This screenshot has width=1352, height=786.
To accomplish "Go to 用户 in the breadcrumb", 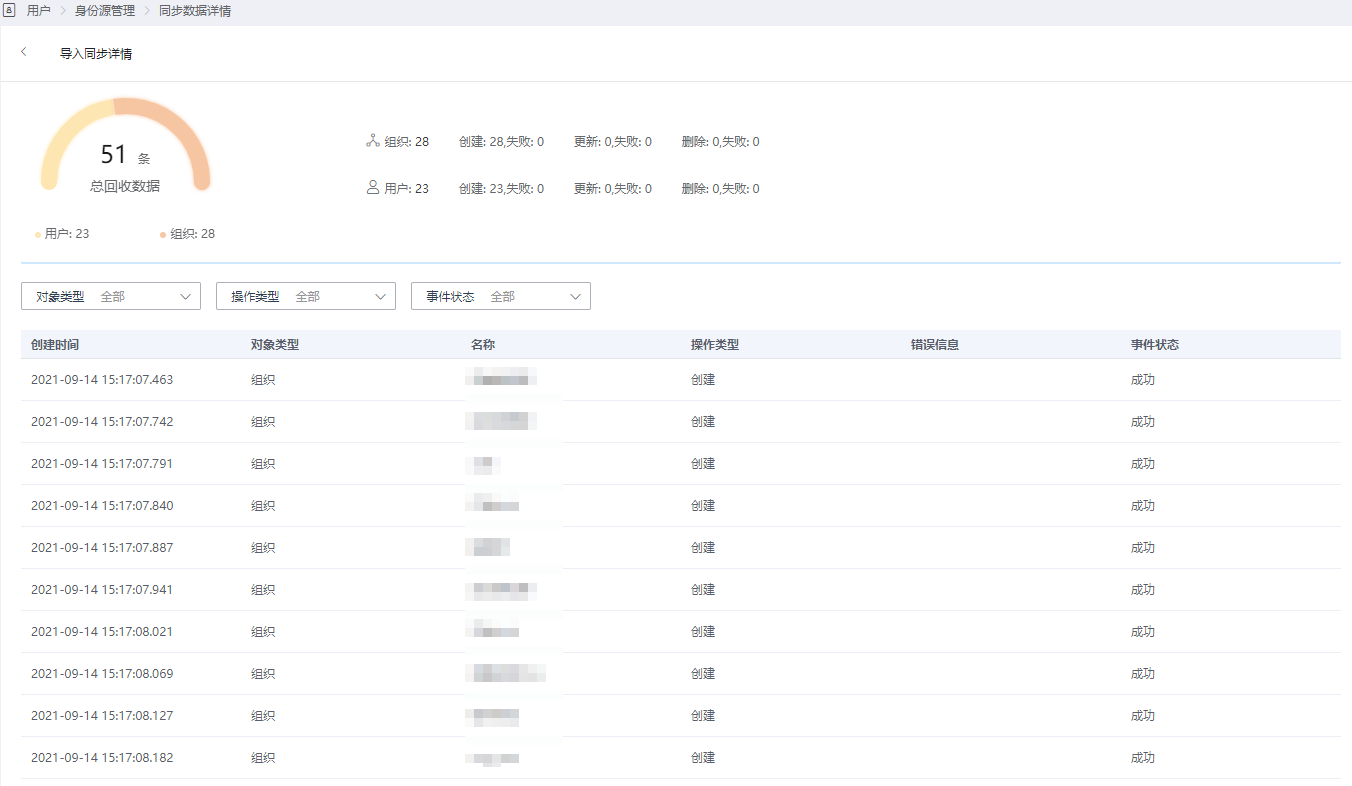I will 39,11.
